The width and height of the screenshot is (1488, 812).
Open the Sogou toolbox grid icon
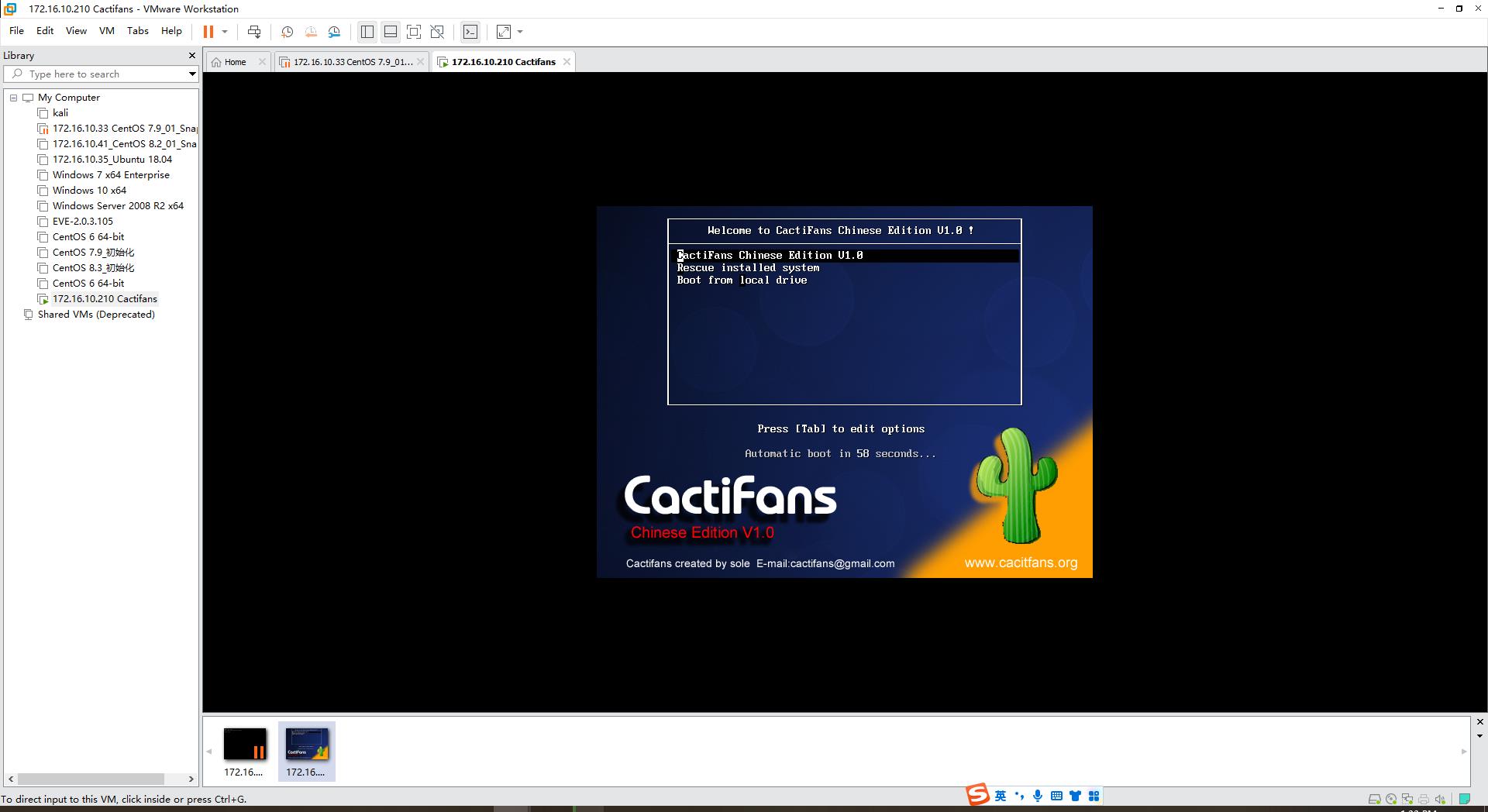click(x=1094, y=796)
